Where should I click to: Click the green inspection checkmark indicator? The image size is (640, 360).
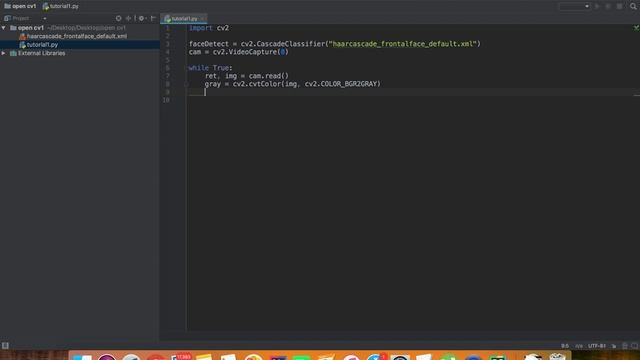(636, 28)
